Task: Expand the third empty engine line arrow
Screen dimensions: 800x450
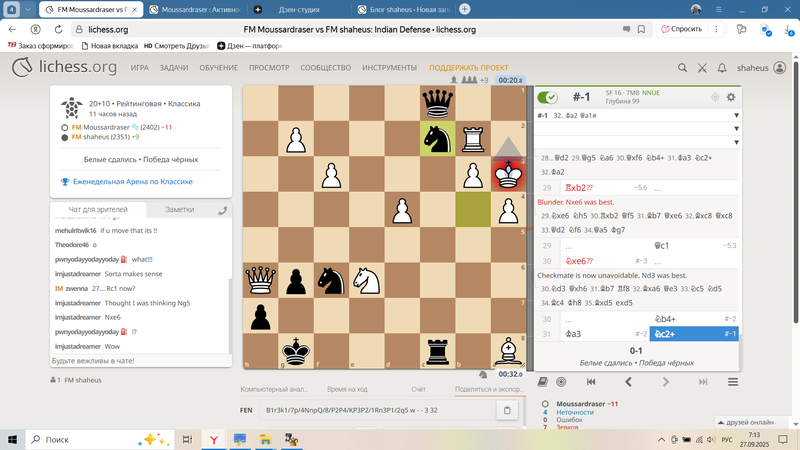Action: pyautogui.click(x=736, y=142)
